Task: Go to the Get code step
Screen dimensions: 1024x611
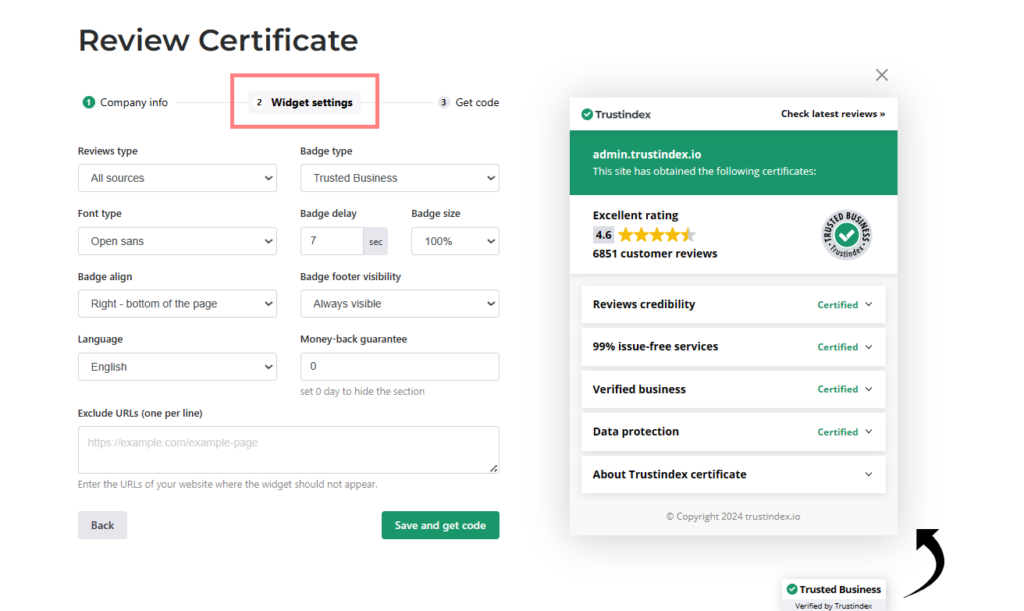Action: coord(468,102)
